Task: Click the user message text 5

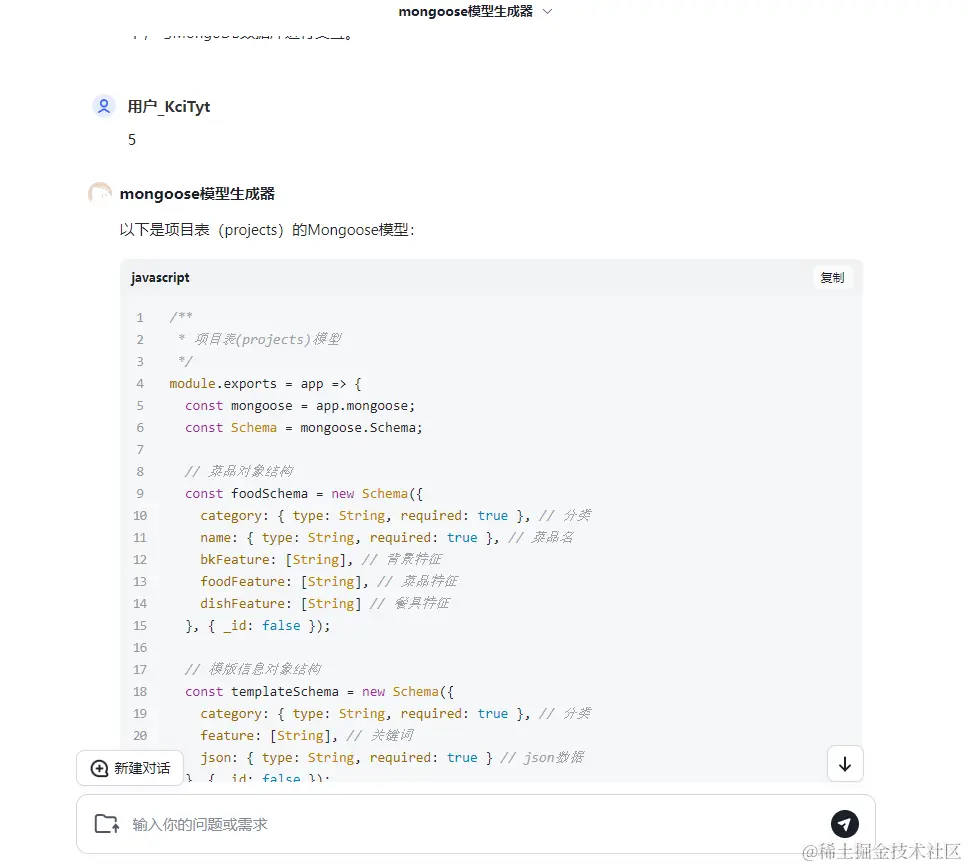Action: pyautogui.click(x=131, y=140)
